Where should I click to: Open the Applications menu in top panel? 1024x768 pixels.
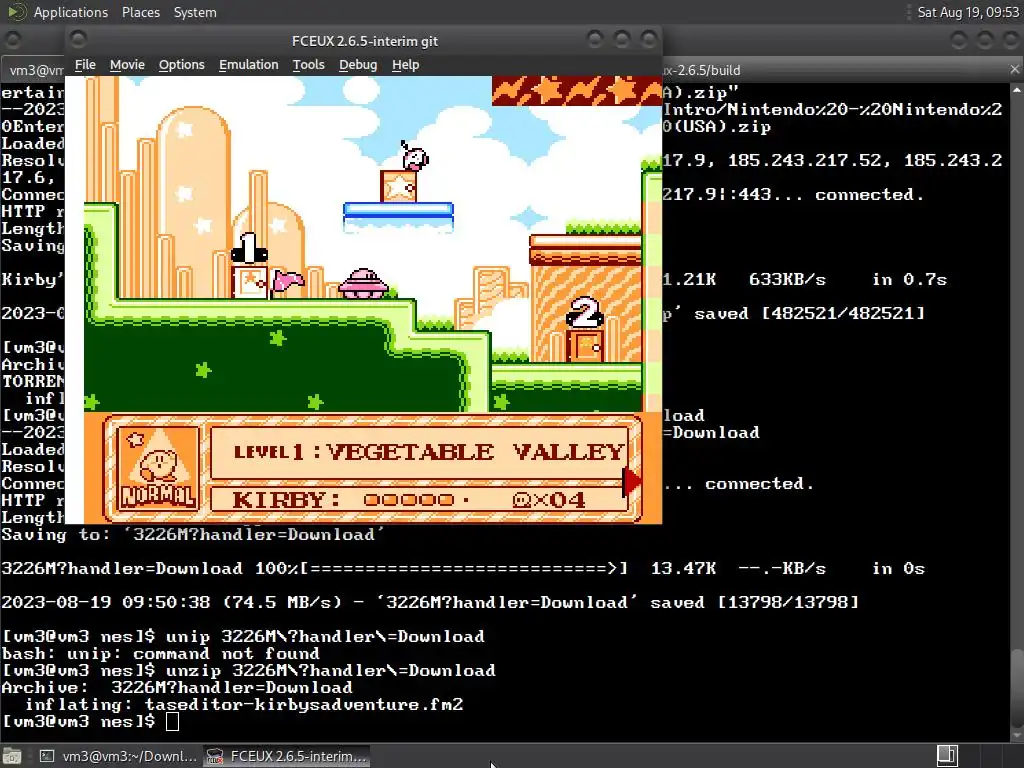click(x=71, y=12)
